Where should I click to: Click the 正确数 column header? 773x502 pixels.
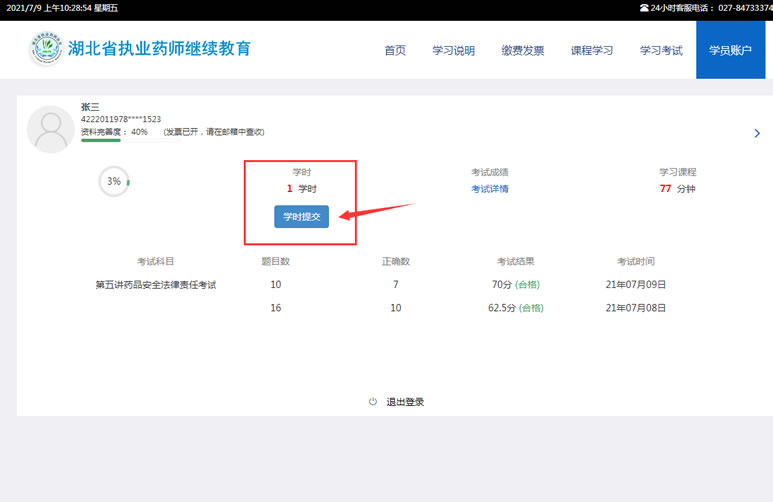click(396, 261)
